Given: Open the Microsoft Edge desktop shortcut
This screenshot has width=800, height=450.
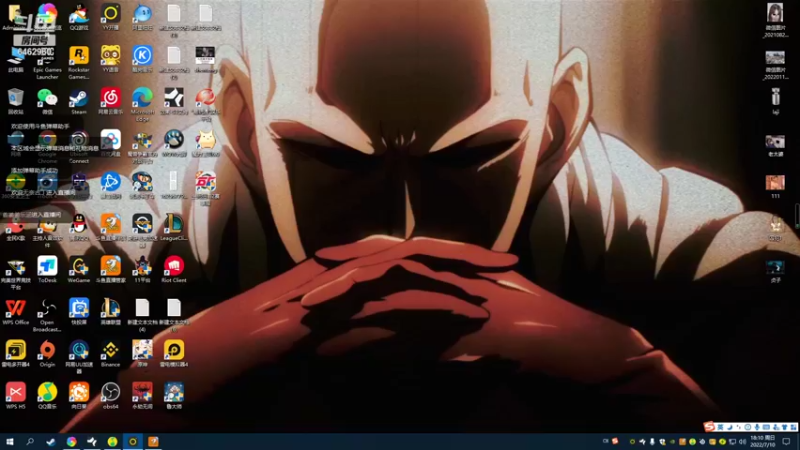Looking at the screenshot, I should click(x=142, y=97).
